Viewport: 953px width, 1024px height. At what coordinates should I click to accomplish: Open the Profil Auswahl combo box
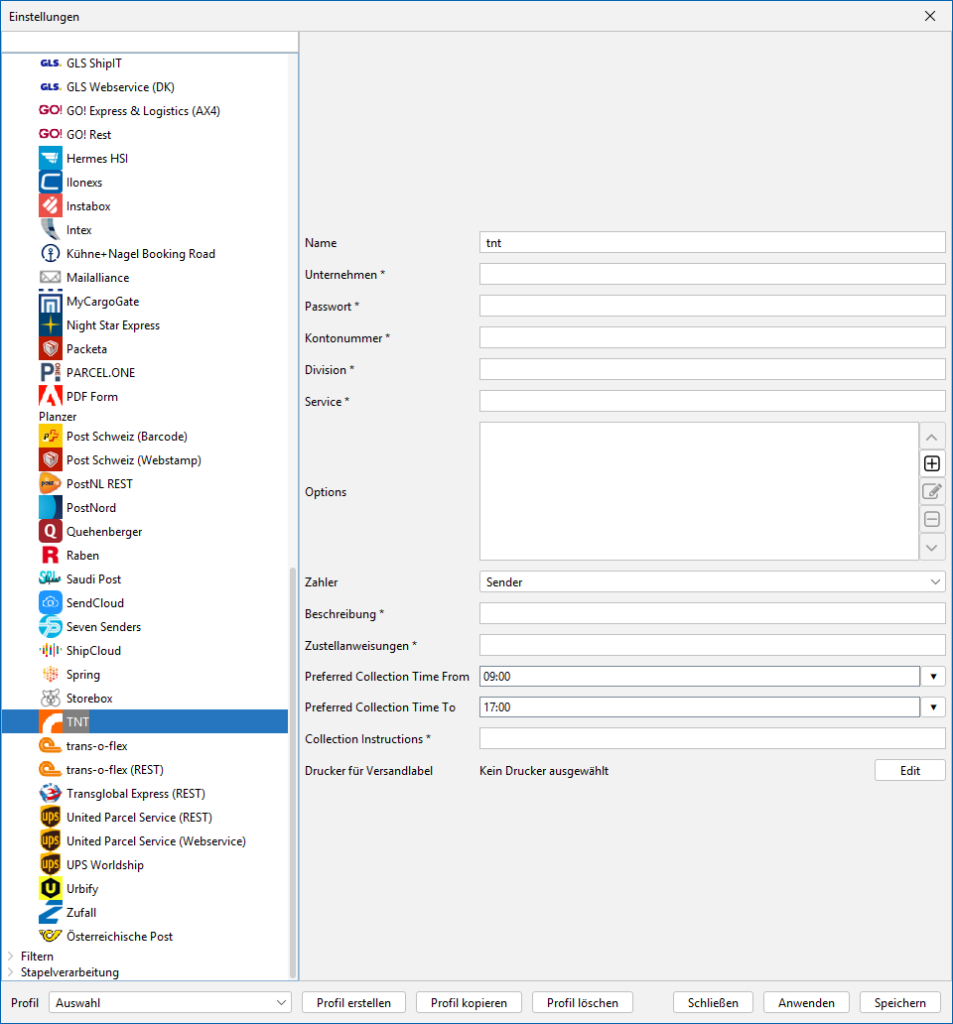click(171, 1002)
